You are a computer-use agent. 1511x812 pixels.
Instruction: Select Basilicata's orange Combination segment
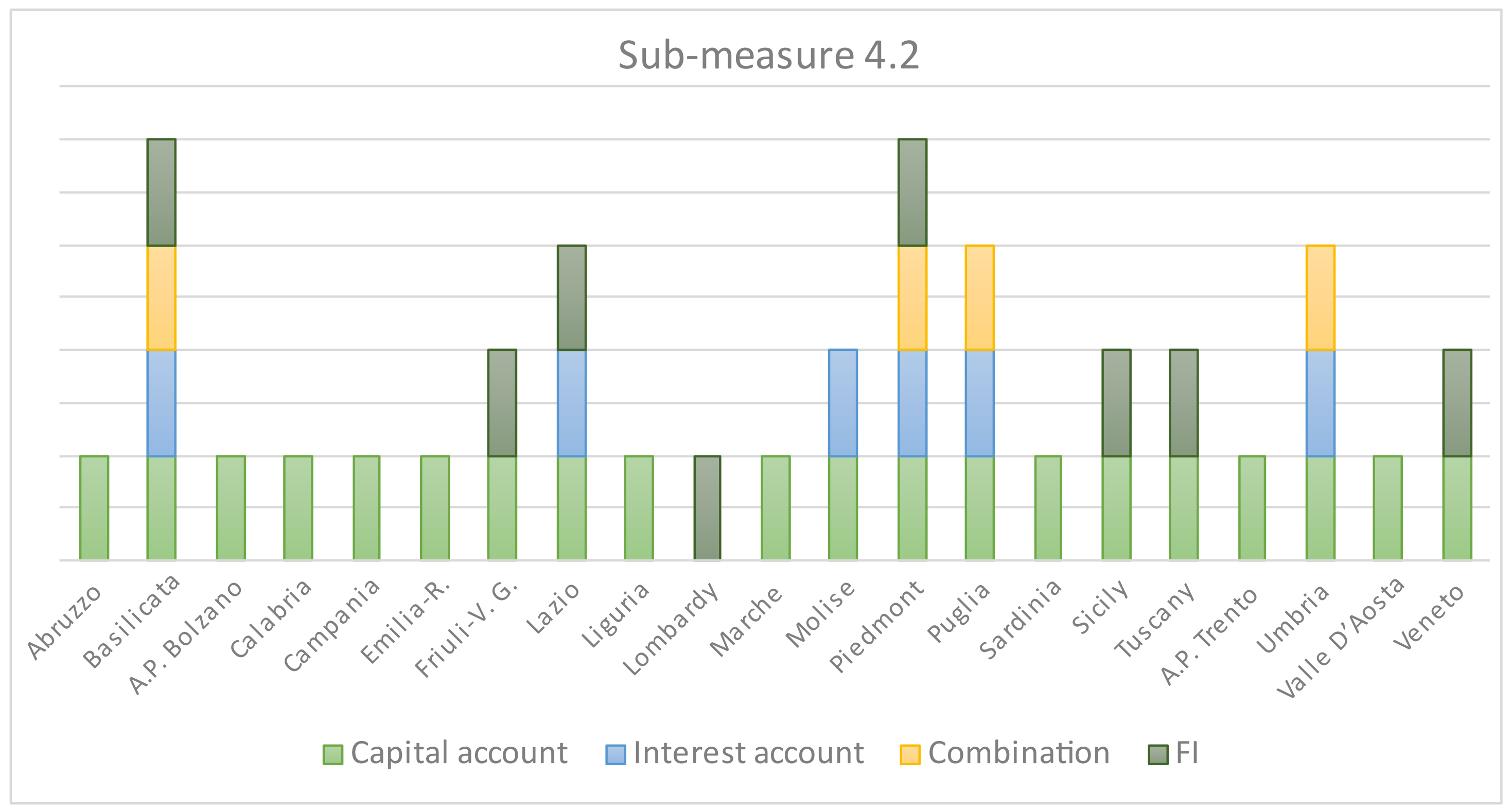pyautogui.click(x=161, y=298)
